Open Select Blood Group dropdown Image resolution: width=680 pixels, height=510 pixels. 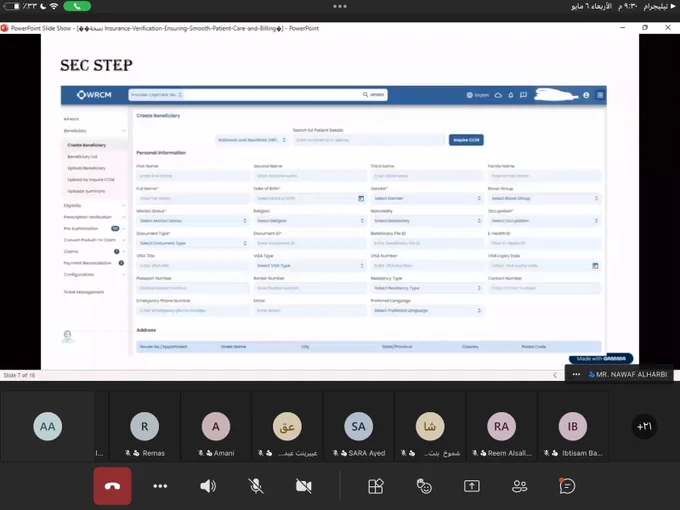coord(544,198)
